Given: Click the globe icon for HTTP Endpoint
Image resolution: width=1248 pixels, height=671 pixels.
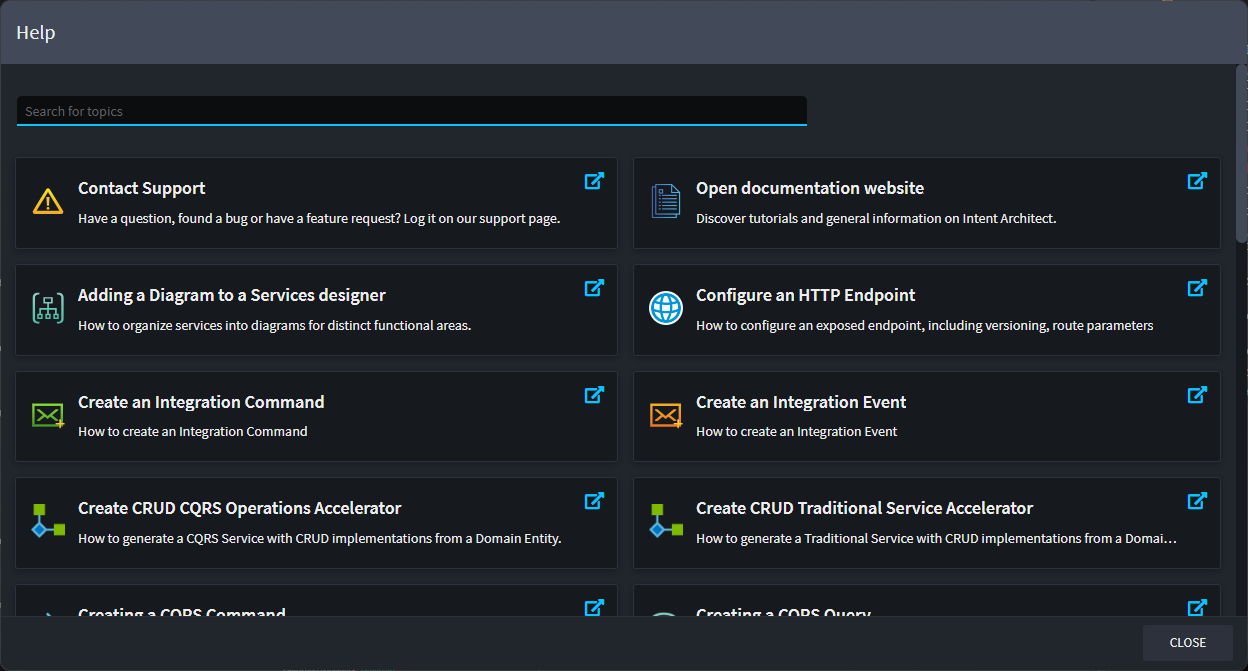Looking at the screenshot, I should point(665,308).
